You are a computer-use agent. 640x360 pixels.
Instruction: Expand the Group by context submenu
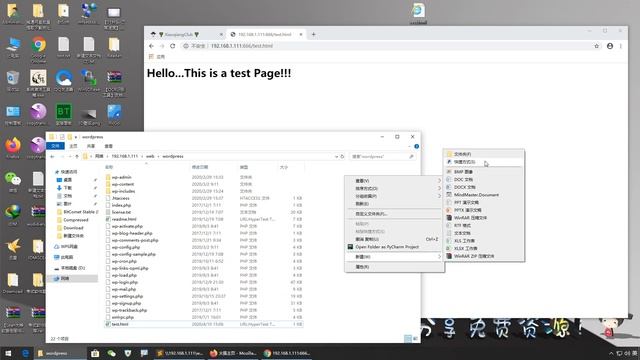pos(394,196)
